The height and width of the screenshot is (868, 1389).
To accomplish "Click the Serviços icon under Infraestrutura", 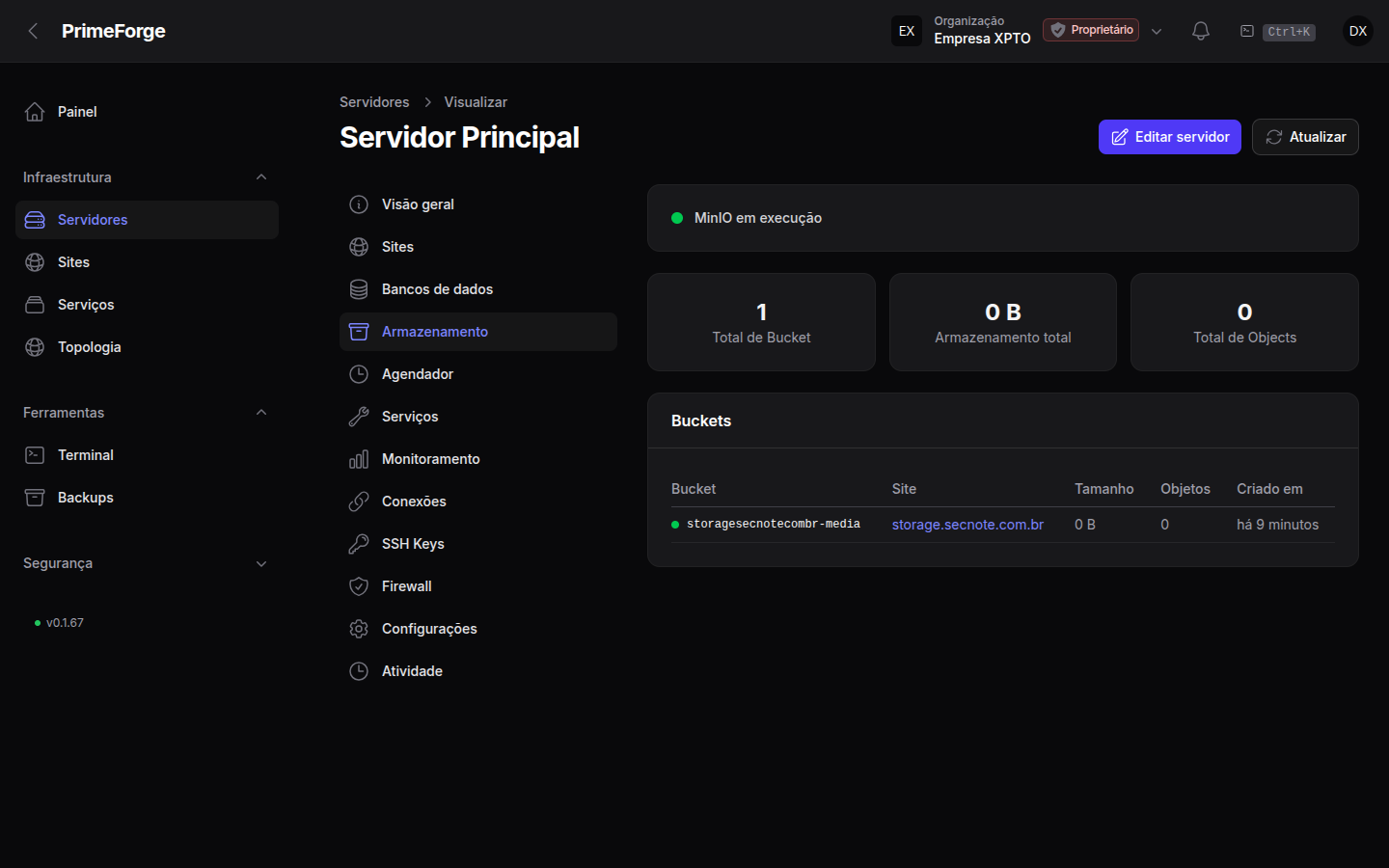I will pos(35,305).
